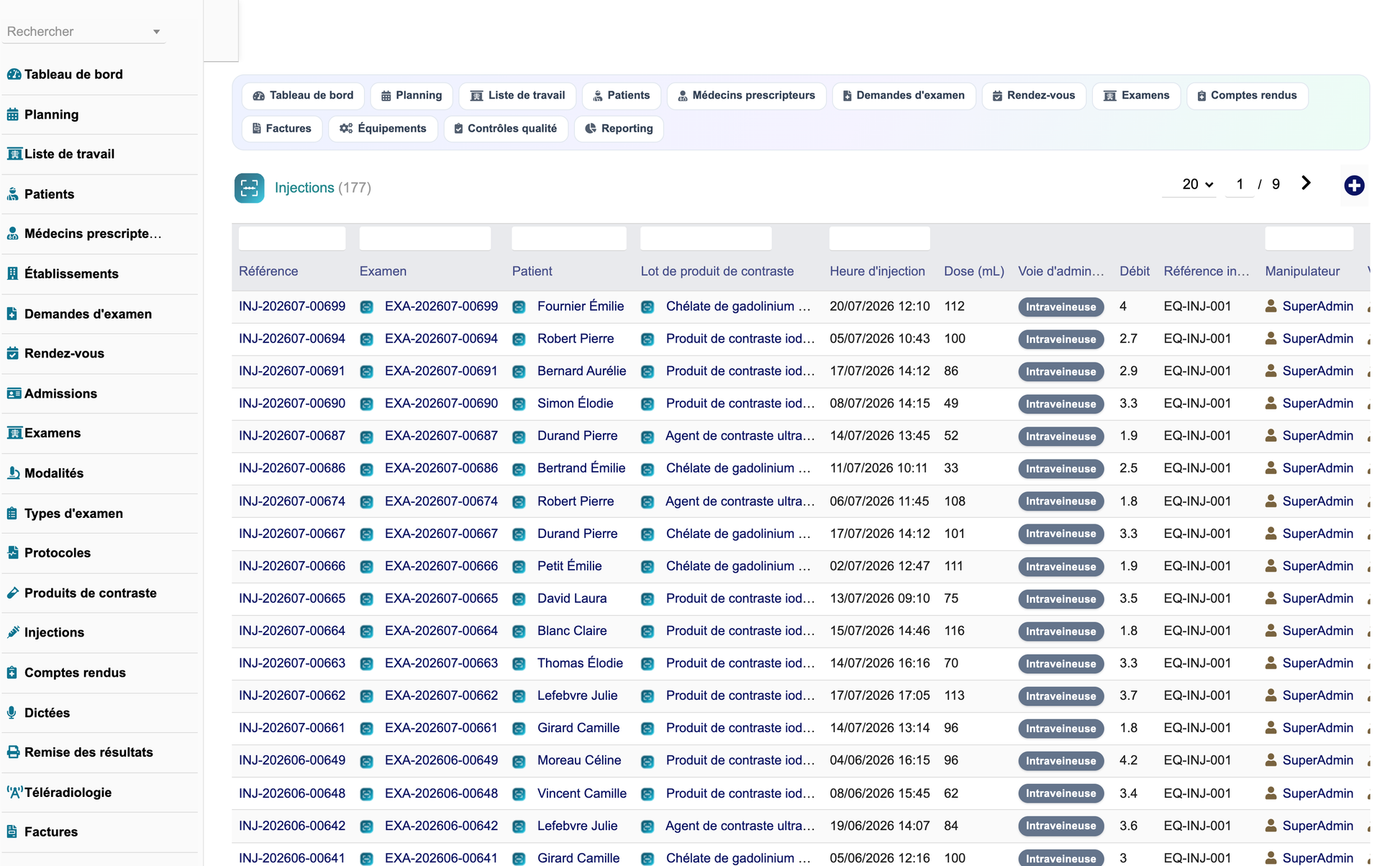Click the Examen filter field
Viewport: 1400px width, 866px height.
425,239
